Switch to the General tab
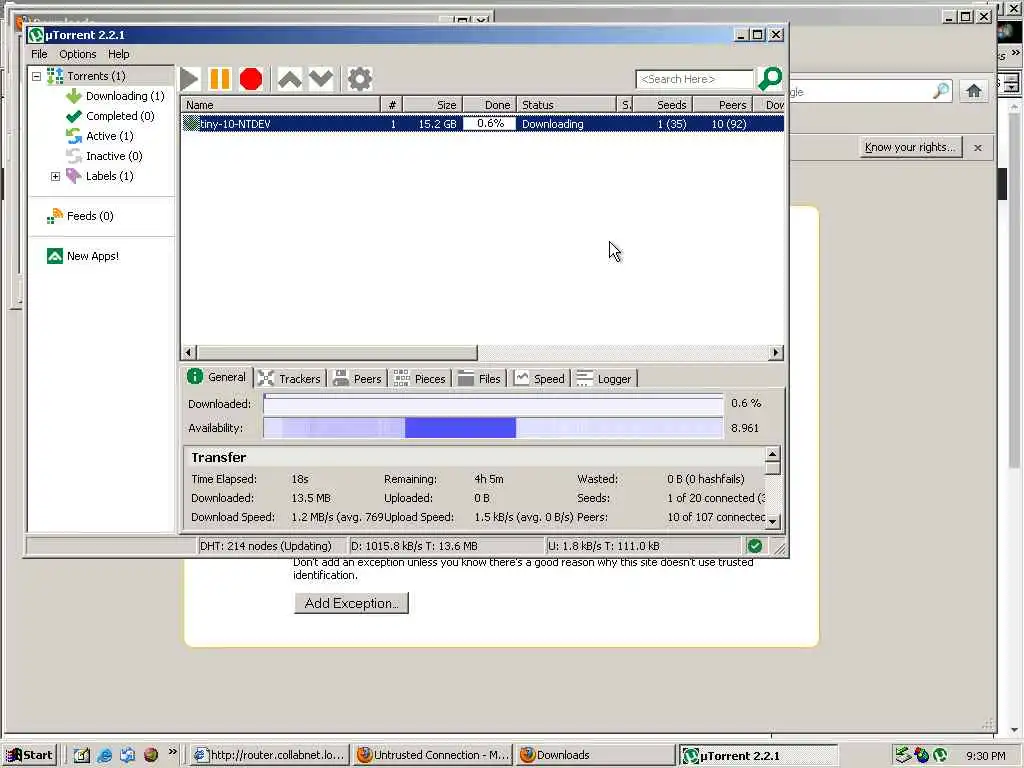Screen dimensions: 1024x768 [x=217, y=377]
